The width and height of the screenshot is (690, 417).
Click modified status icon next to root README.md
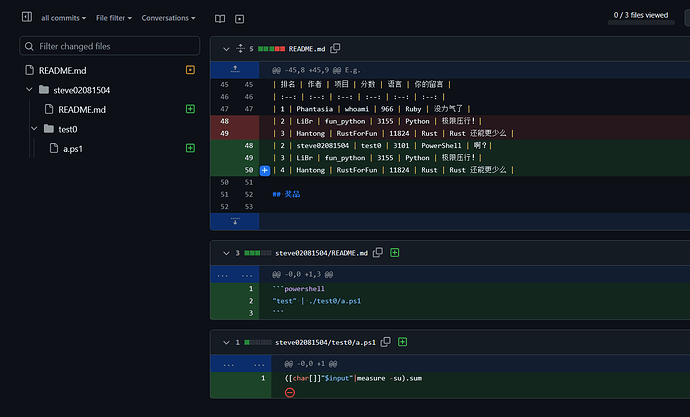[x=190, y=70]
